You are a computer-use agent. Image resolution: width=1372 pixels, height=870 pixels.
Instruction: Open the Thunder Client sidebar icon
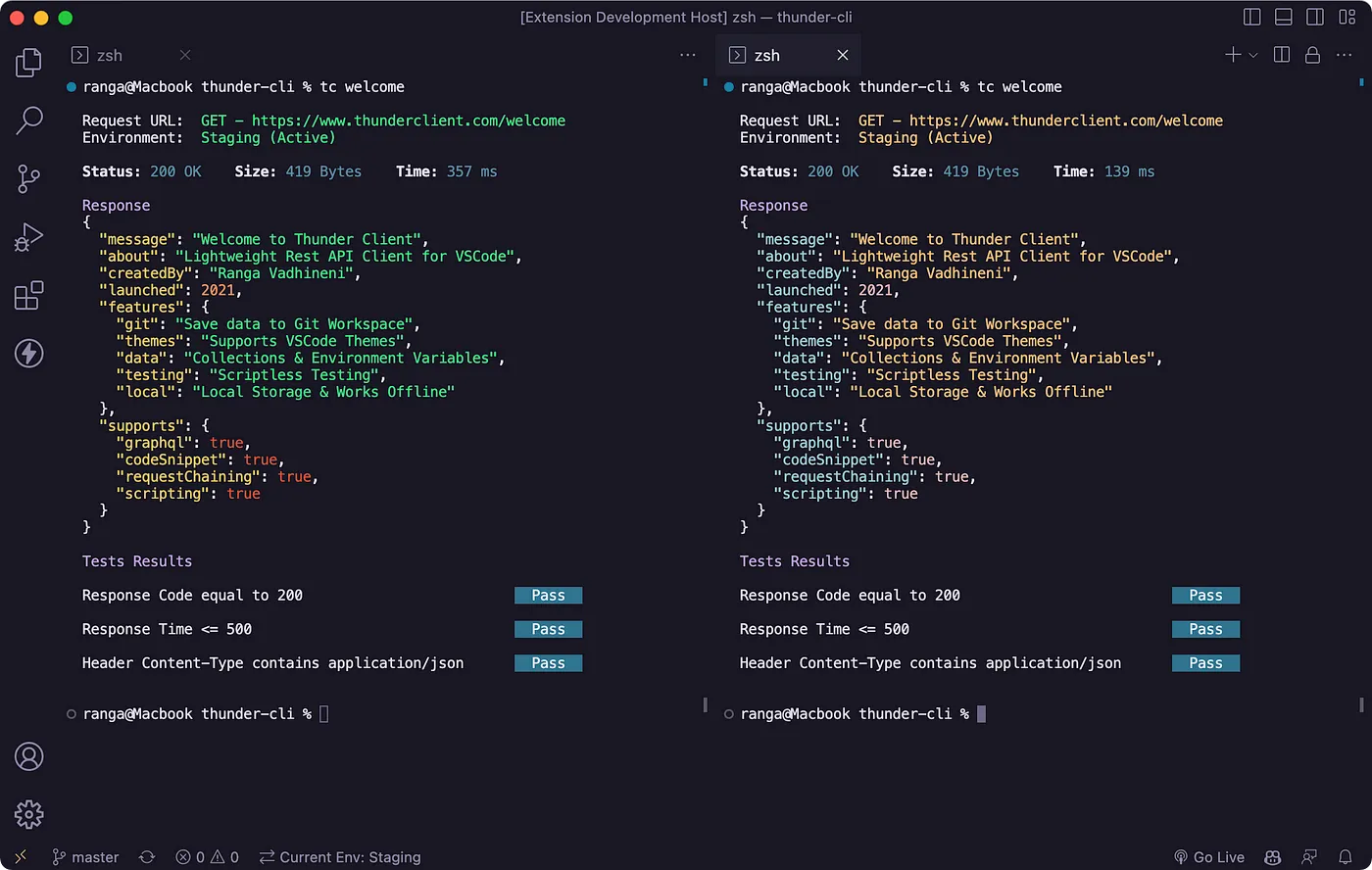pyautogui.click(x=29, y=353)
